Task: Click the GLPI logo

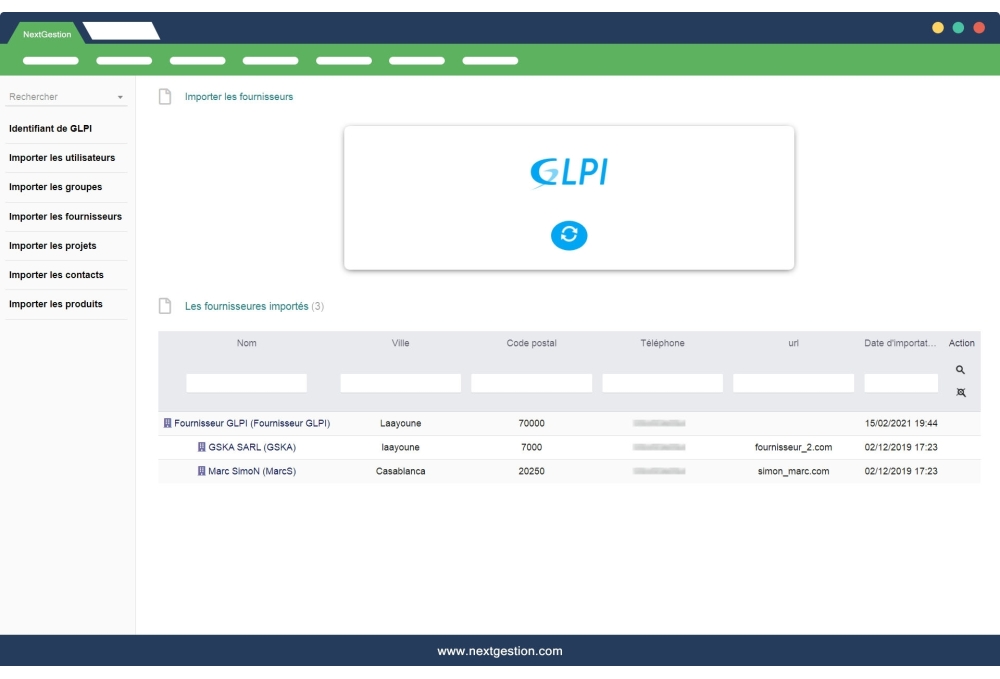Action: (x=569, y=171)
